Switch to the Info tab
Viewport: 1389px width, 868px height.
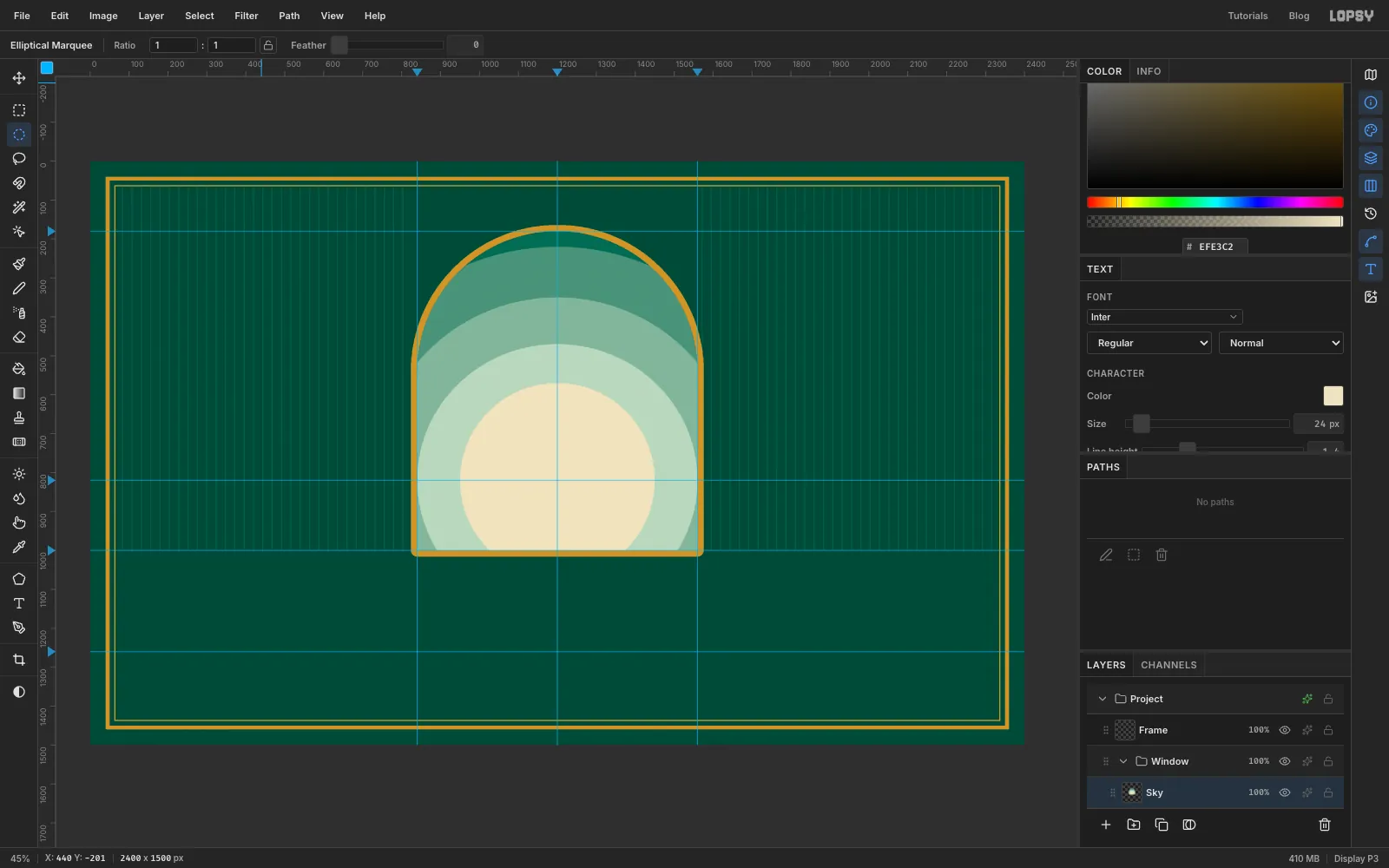tap(1149, 71)
